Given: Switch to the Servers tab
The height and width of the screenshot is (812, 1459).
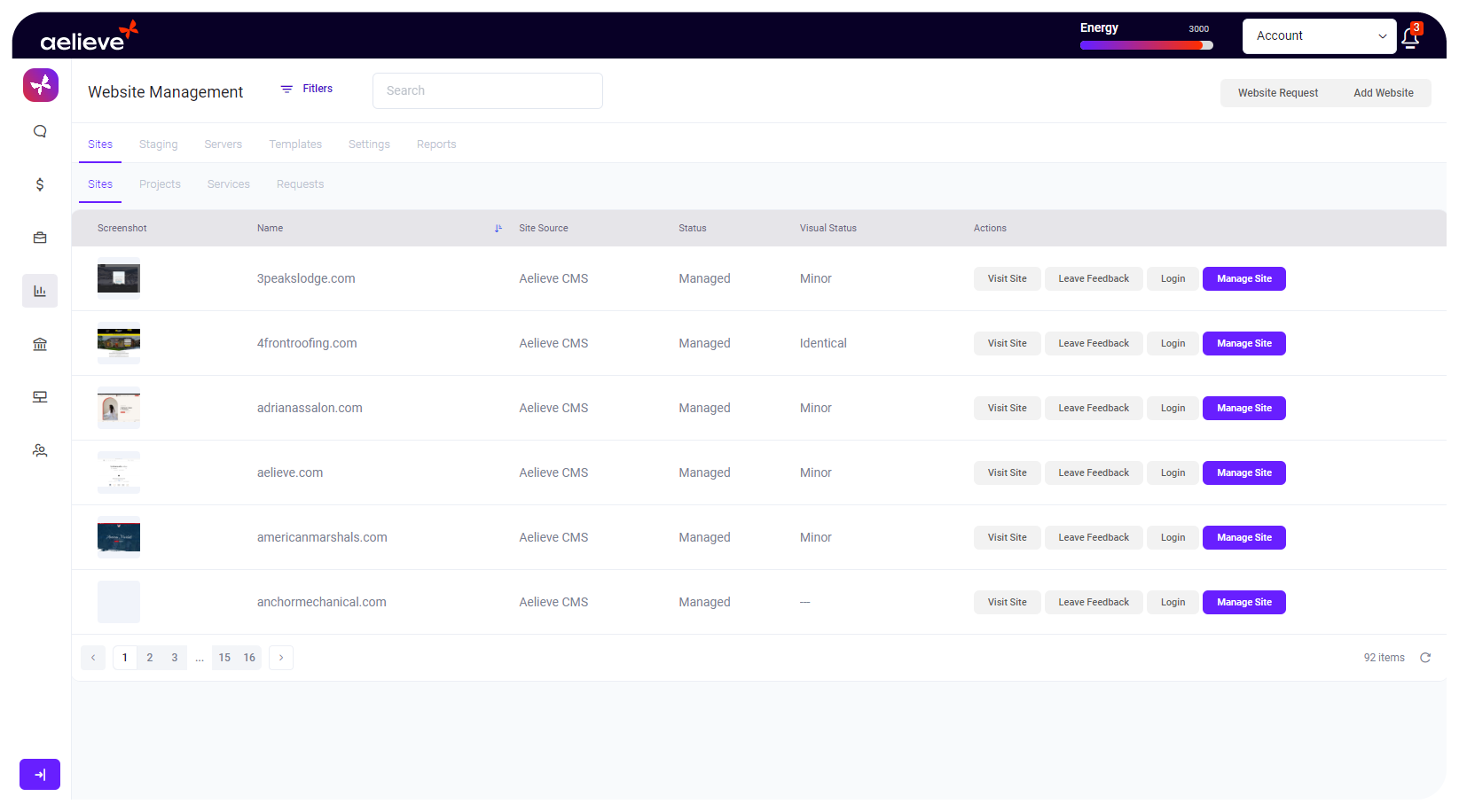Looking at the screenshot, I should 224,144.
